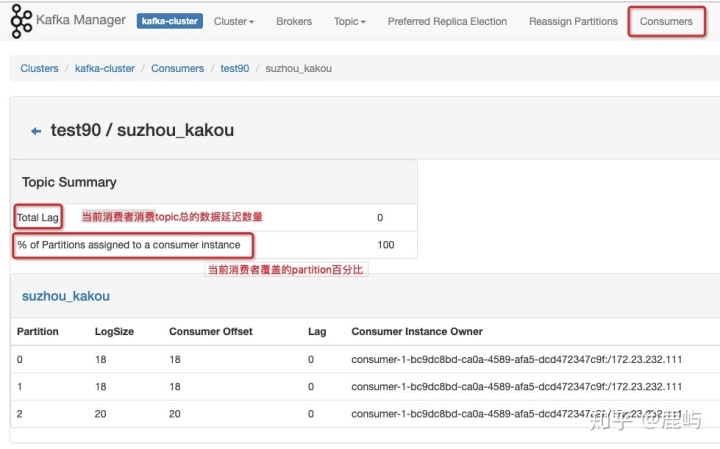Viewport: 720px width, 449px height.
Task: Open Reassign Partitions page
Action: point(573,22)
